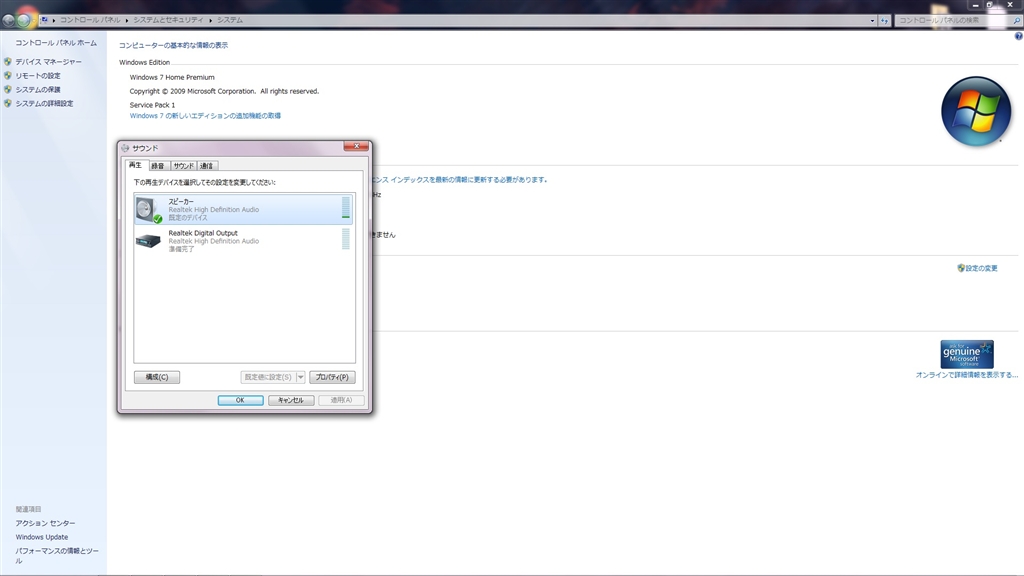Open パフォーマンスの情報とツール link

pyautogui.click(x=57, y=555)
